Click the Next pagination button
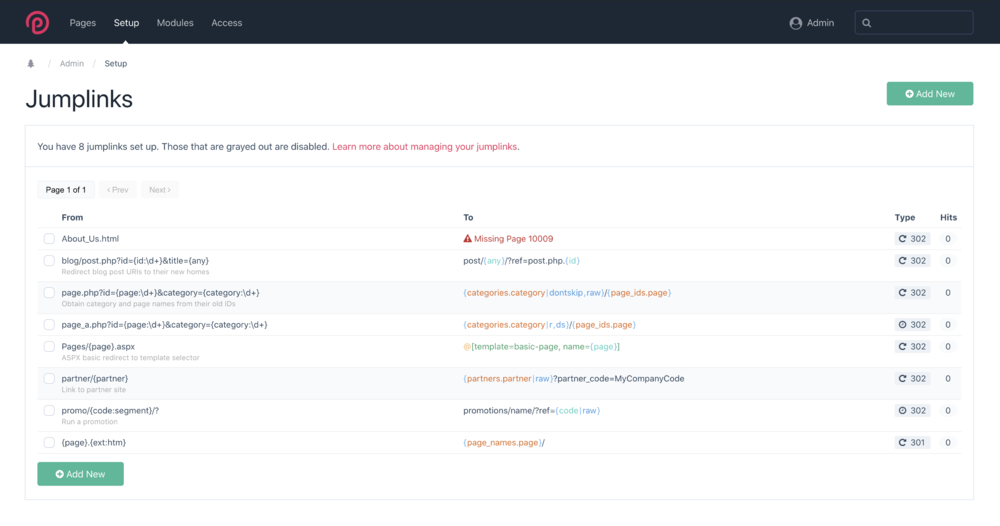 click(x=159, y=190)
